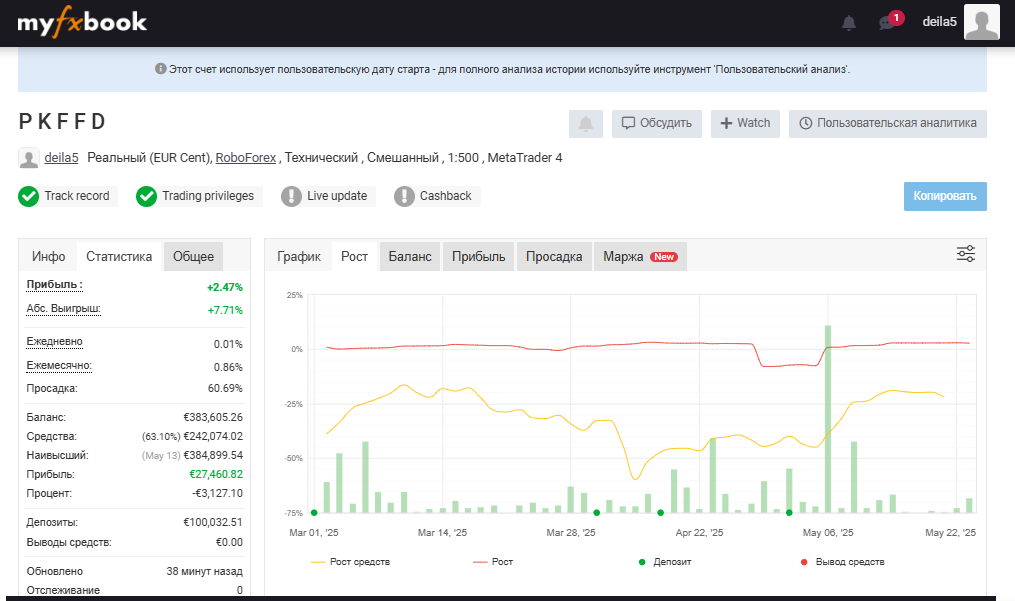The width and height of the screenshot is (1015, 601).
Task: Toggle the Депозит legend marker
Action: (665, 561)
